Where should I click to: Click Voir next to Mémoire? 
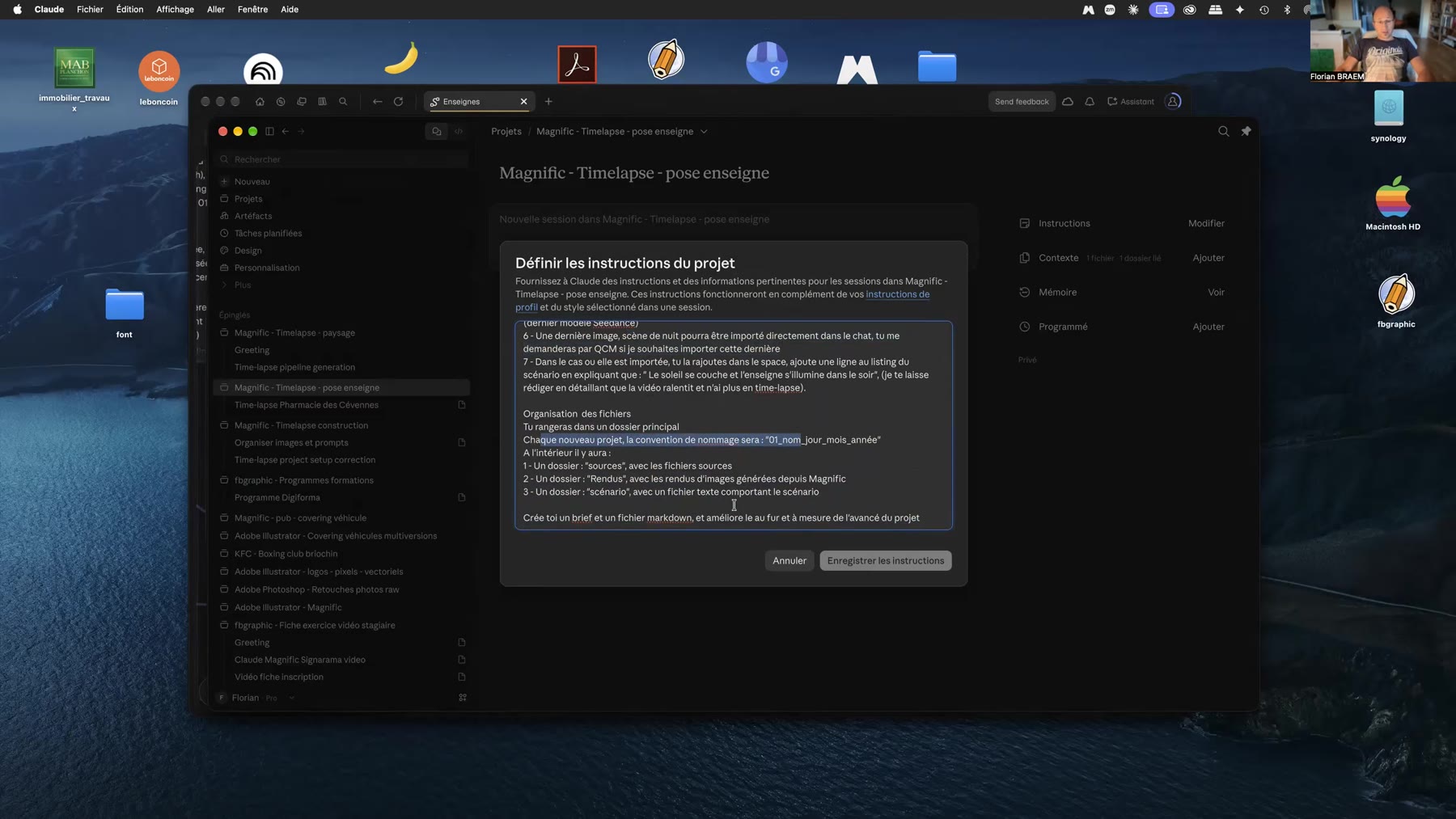click(x=1216, y=292)
